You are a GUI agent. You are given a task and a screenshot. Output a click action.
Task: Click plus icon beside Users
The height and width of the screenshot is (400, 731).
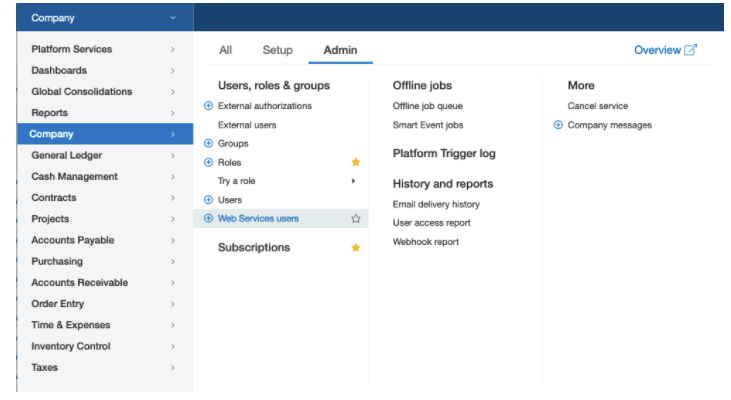click(x=208, y=200)
